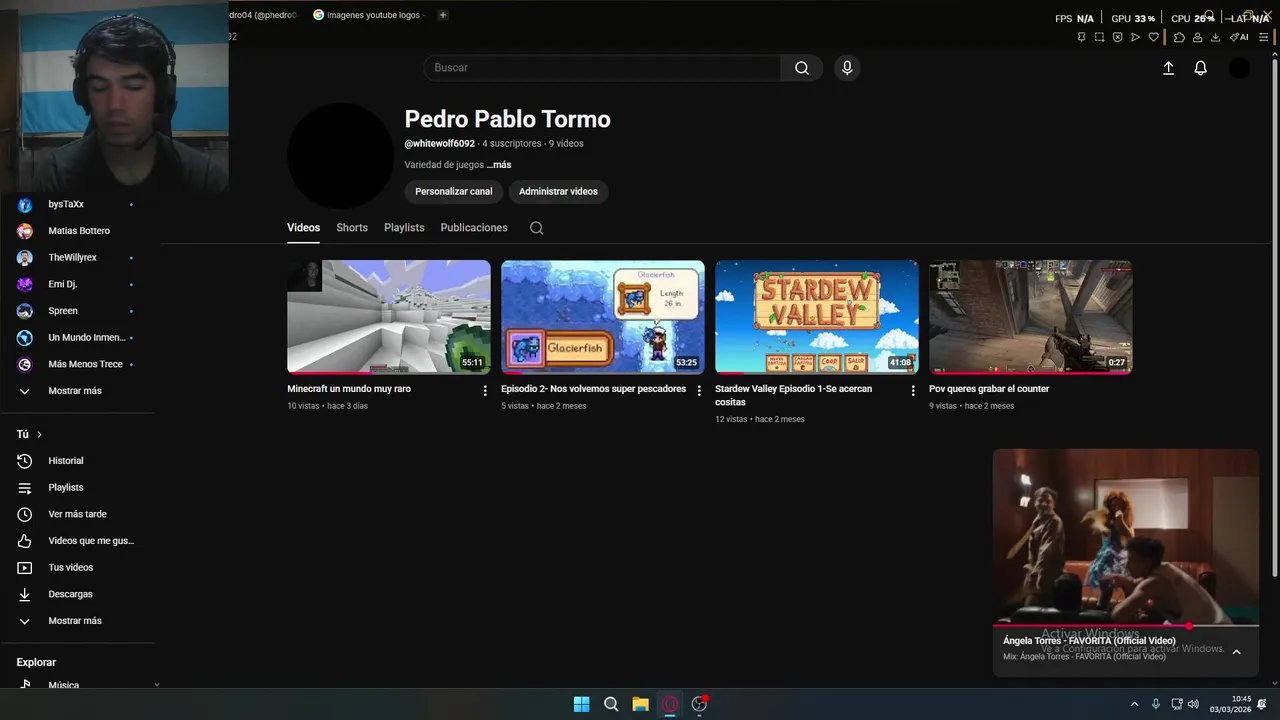Viewport: 1280px width, 720px height.
Task: Open TheWillyrex subscription channel
Action: 75,258
